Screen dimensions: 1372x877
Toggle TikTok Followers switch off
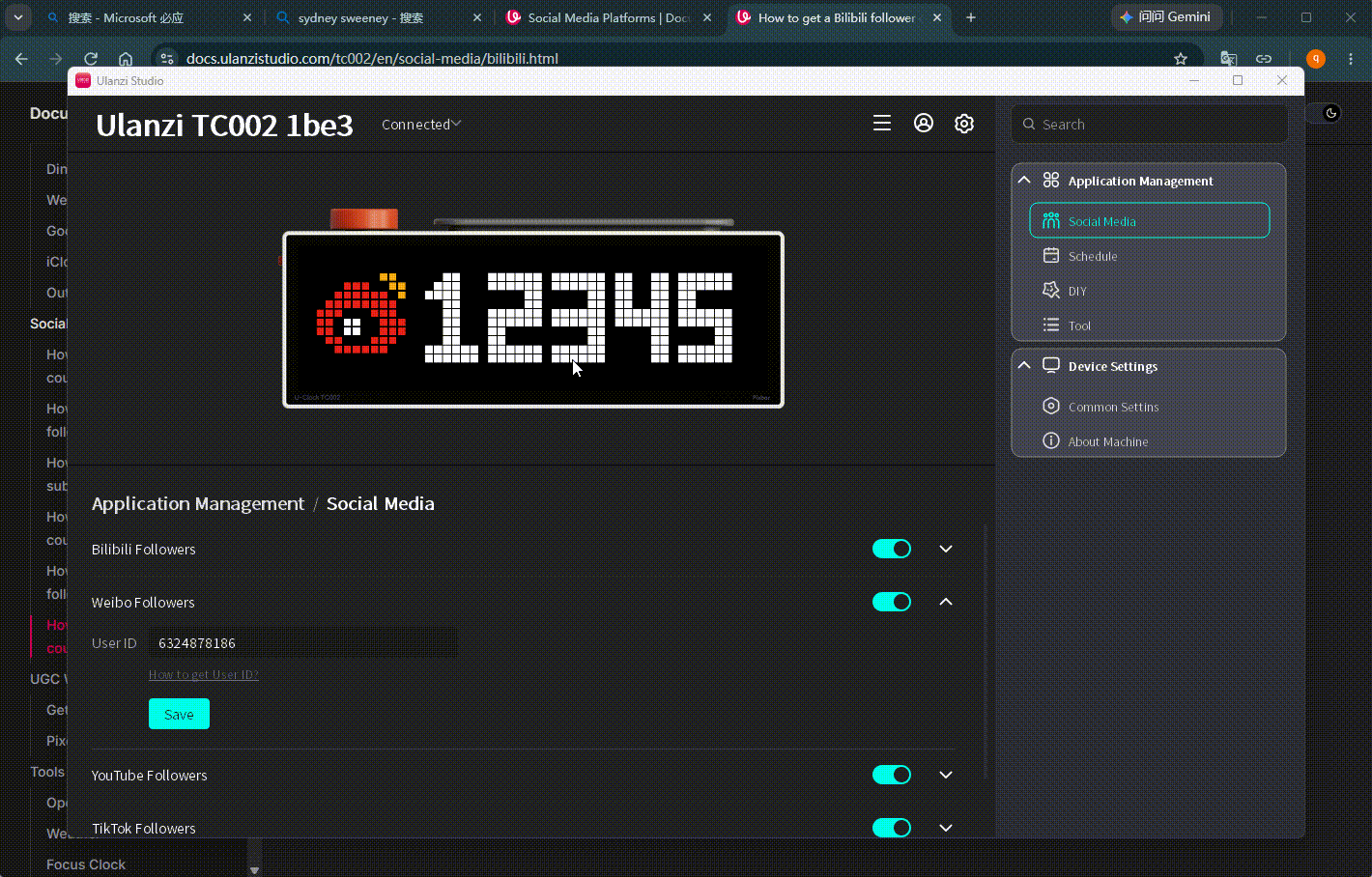[x=892, y=828]
